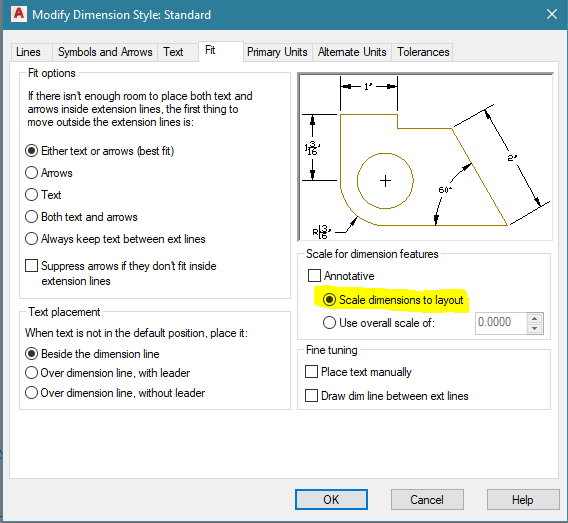
Task: Open Help for dimension style dialog
Action: click(523, 500)
